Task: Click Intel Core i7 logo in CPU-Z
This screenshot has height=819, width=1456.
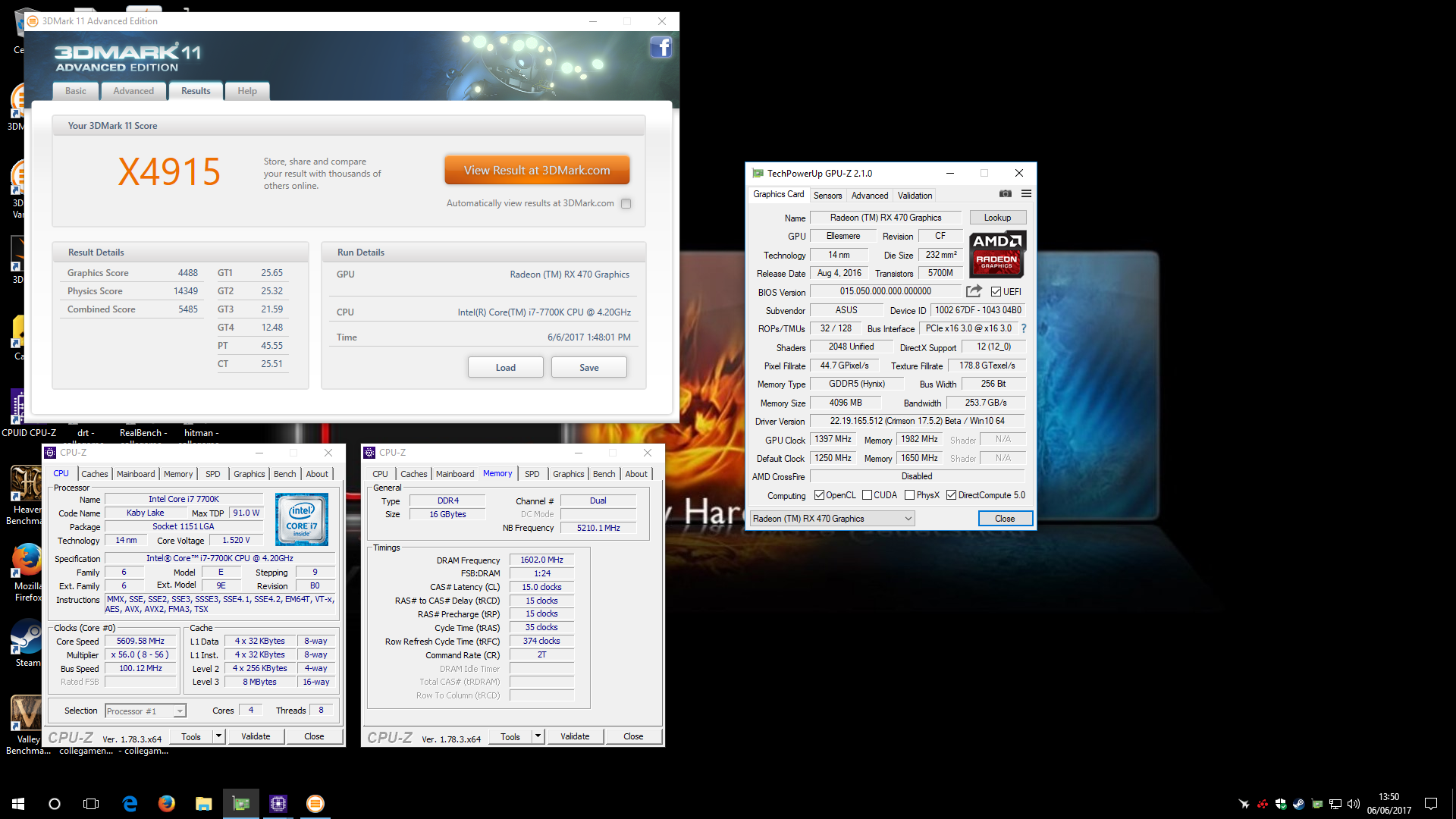Action: click(x=302, y=519)
